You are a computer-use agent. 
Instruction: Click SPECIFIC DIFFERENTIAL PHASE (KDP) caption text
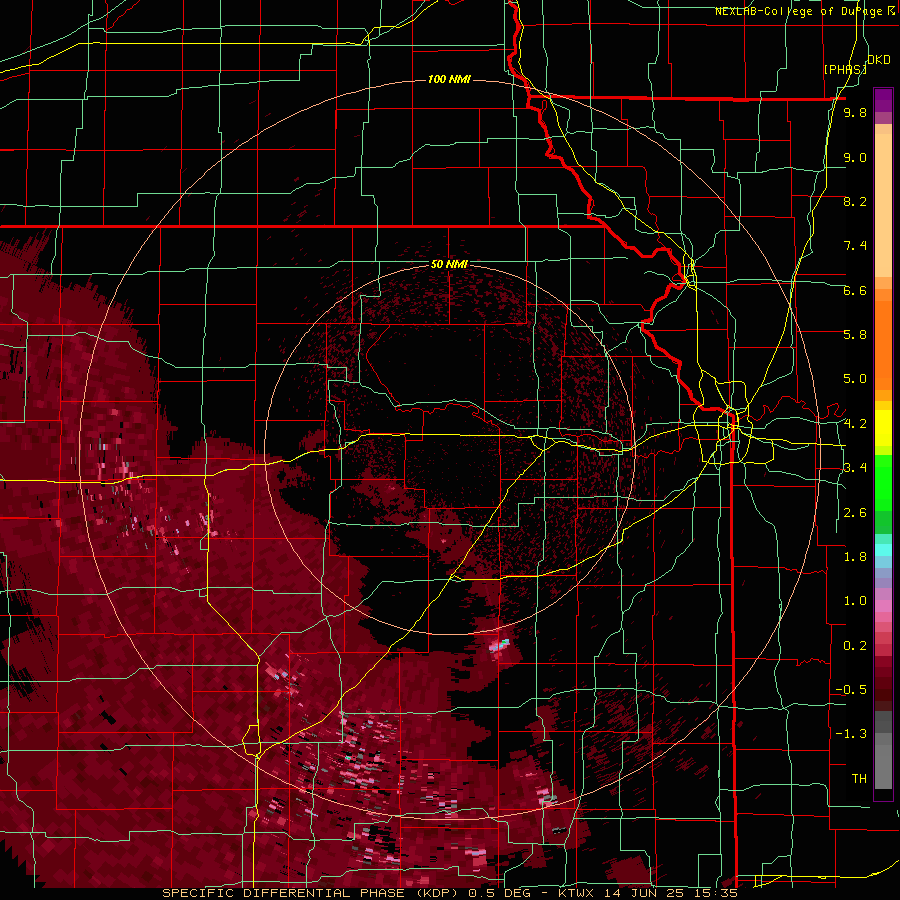coord(312,893)
